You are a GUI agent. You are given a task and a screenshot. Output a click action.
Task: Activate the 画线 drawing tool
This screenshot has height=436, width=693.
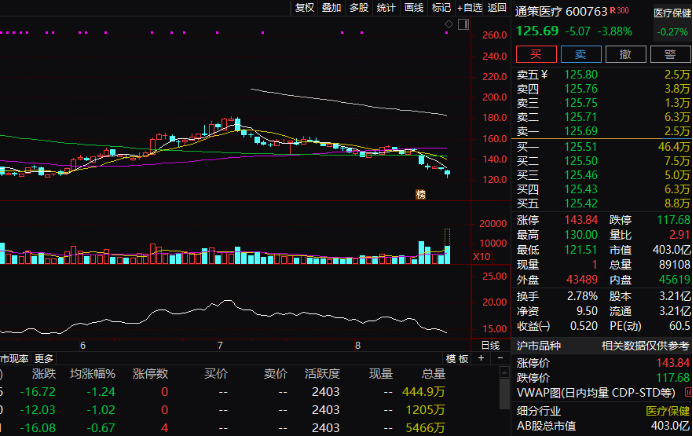(x=413, y=7)
